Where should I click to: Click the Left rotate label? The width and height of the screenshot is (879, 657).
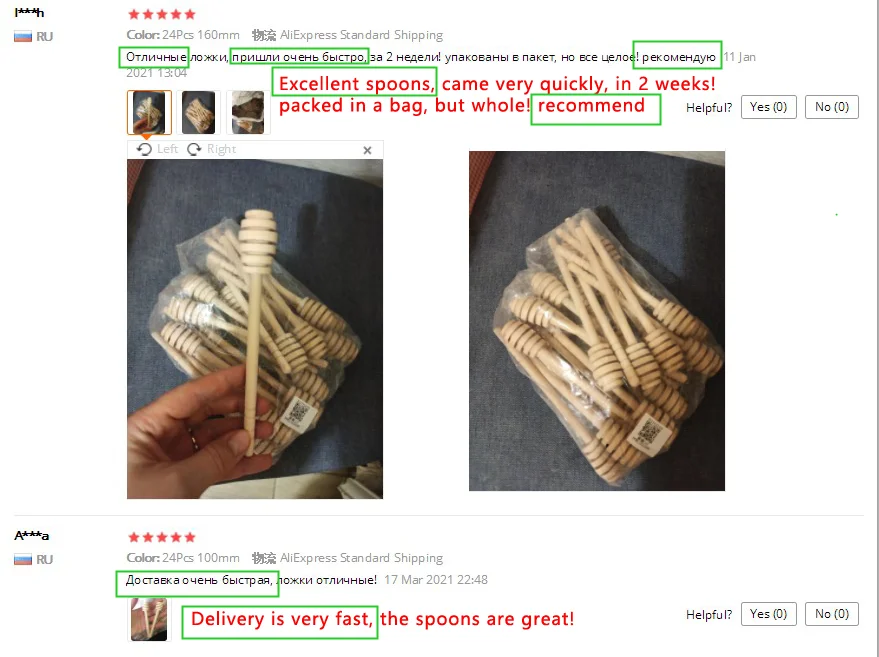coord(167,149)
